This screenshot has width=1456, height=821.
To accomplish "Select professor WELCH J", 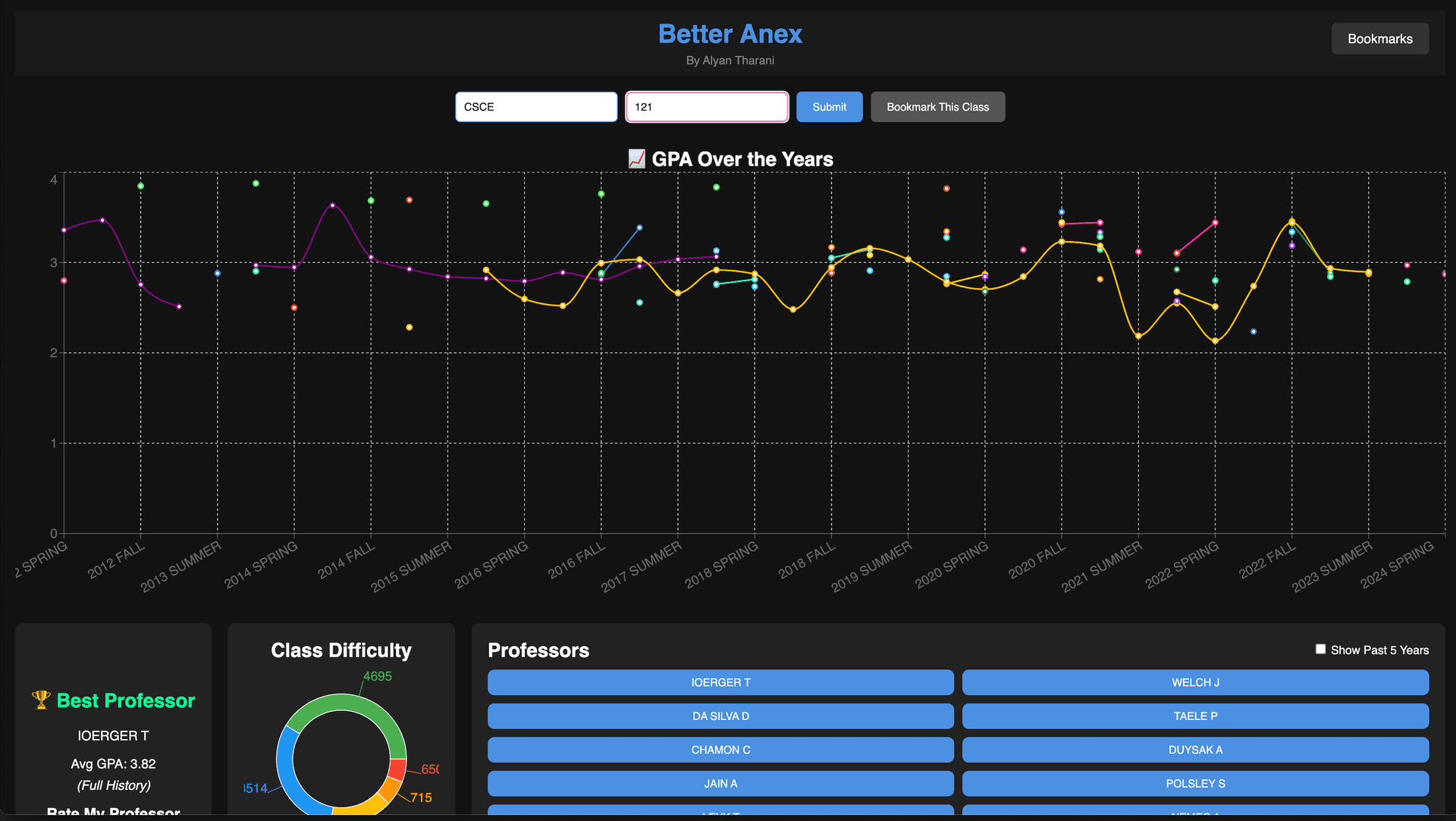I will 1195,682.
